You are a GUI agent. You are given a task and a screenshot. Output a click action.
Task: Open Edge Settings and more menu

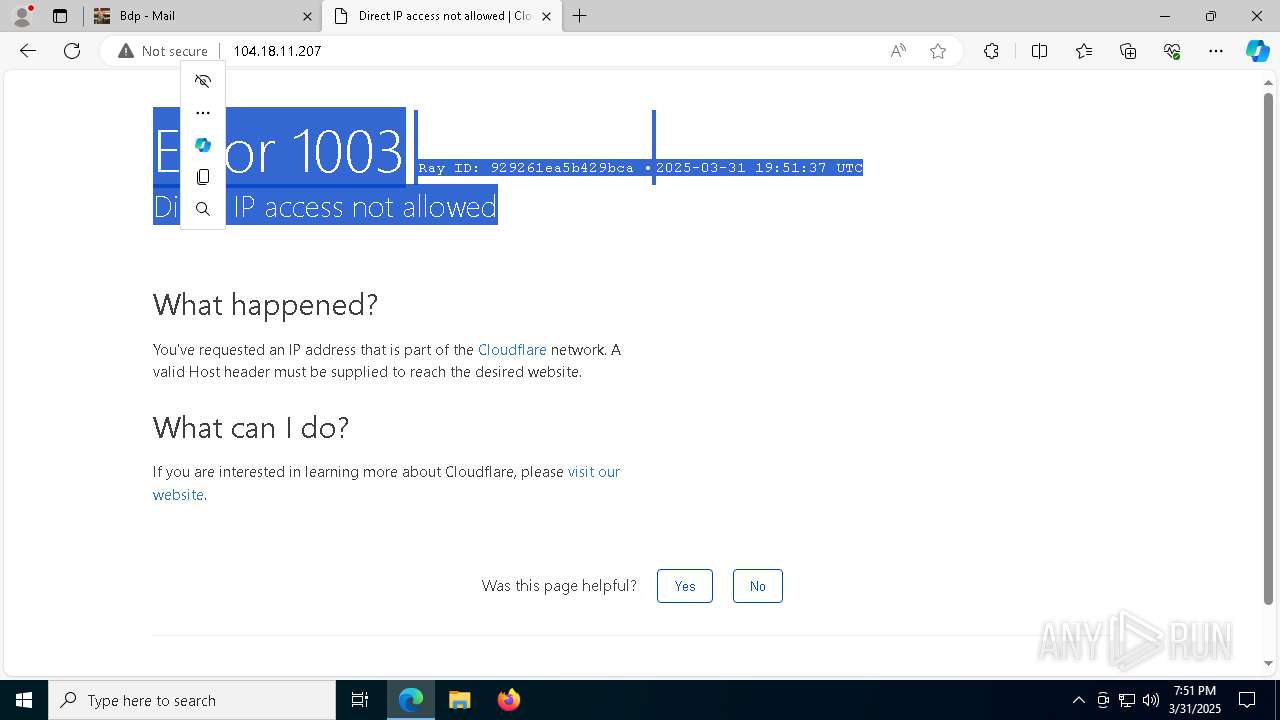[1216, 51]
